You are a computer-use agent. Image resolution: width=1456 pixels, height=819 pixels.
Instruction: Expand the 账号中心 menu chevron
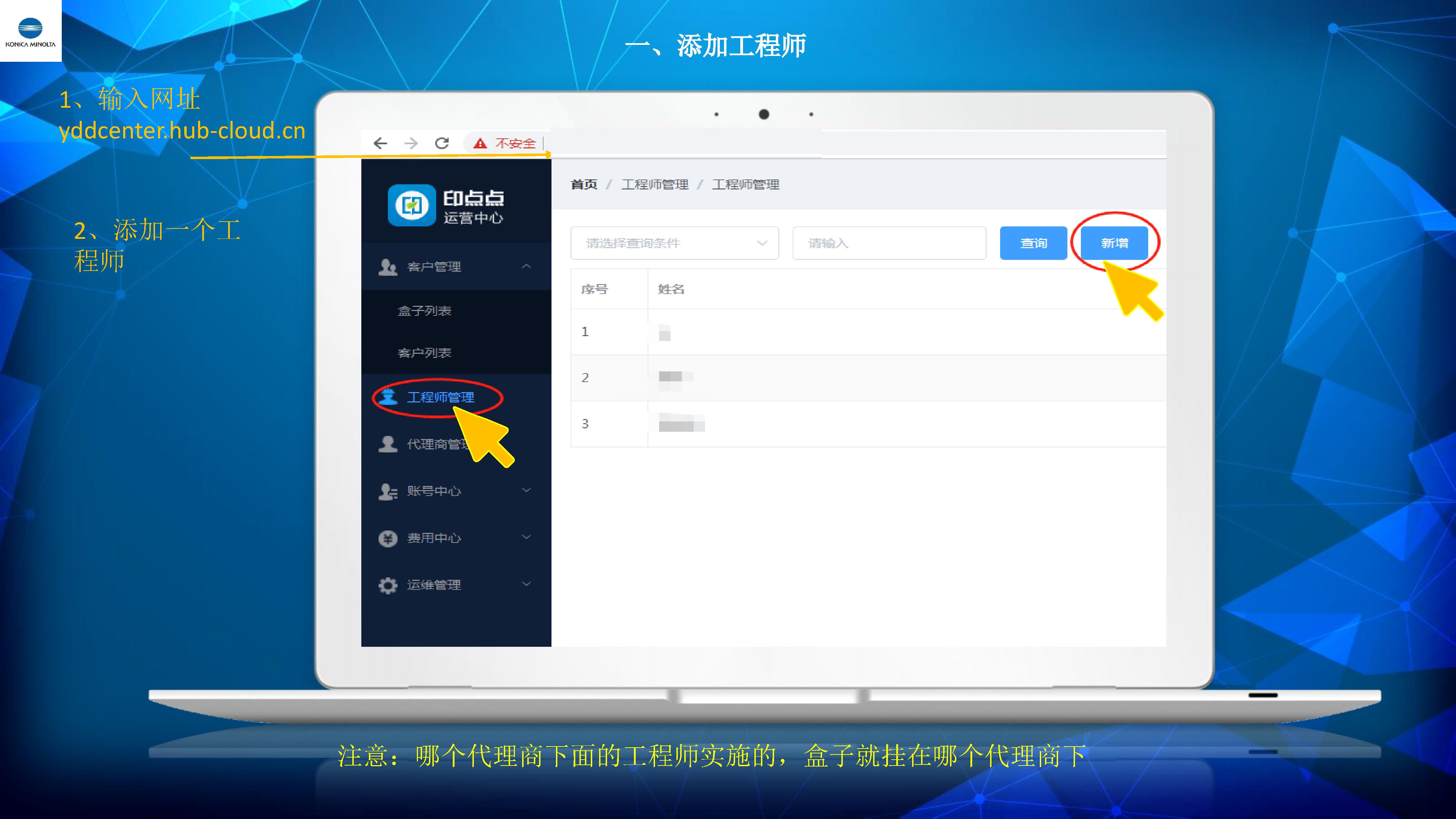pos(526,490)
